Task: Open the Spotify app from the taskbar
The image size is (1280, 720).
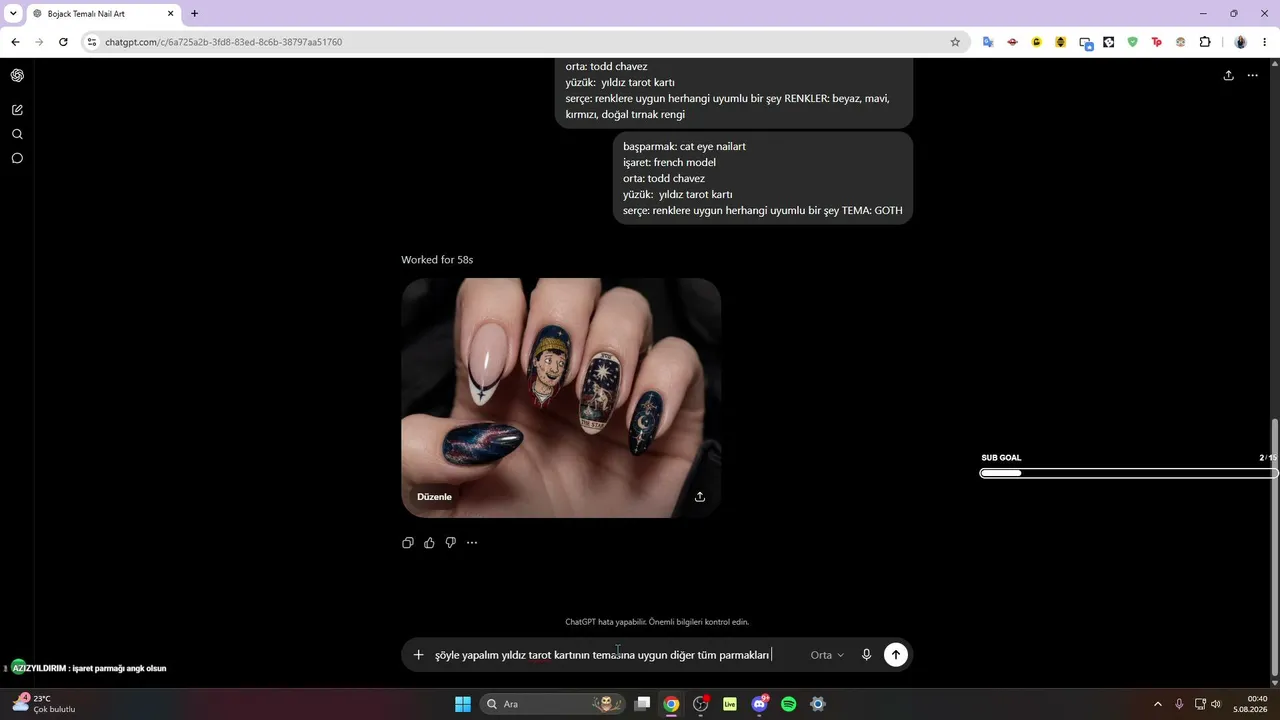Action: coord(788,704)
